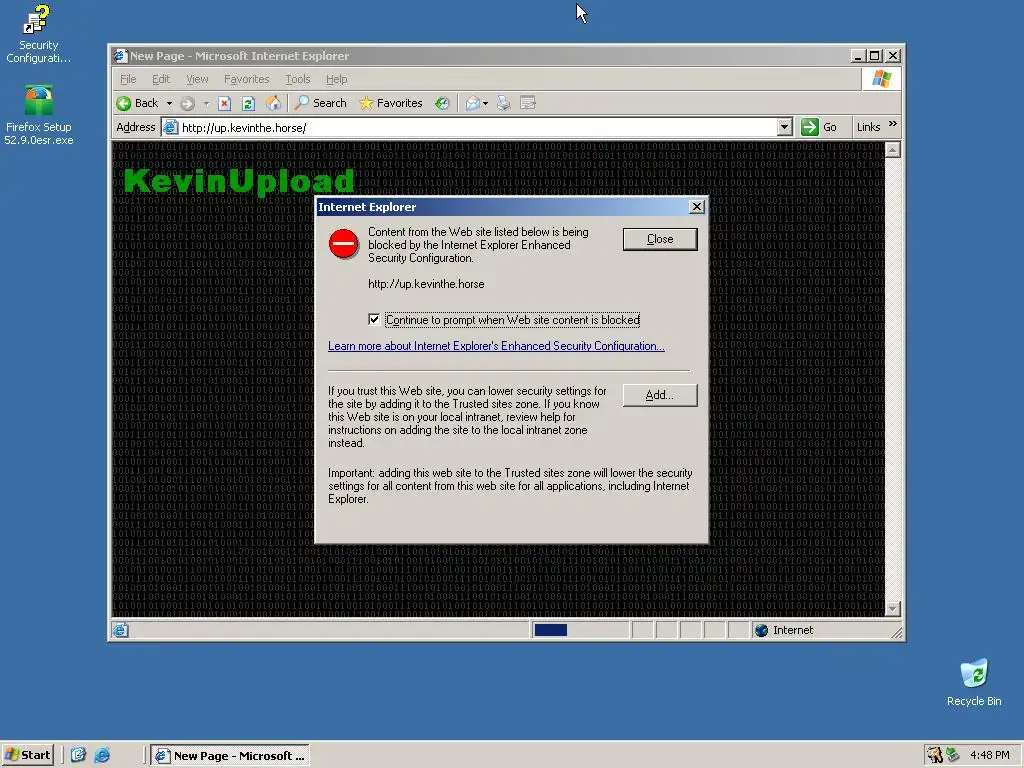
Task: Open the Start menu
Action: (27, 755)
